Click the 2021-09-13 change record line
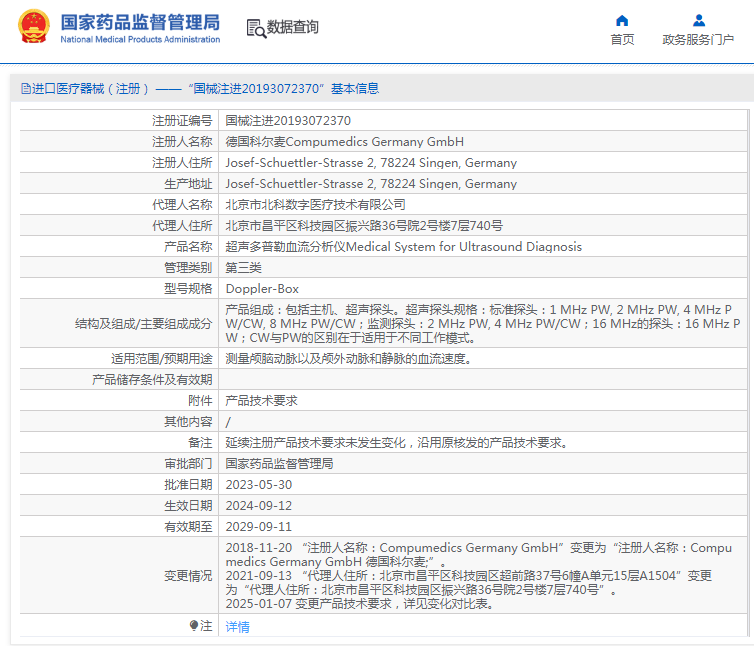The image size is (754, 646). 469,583
